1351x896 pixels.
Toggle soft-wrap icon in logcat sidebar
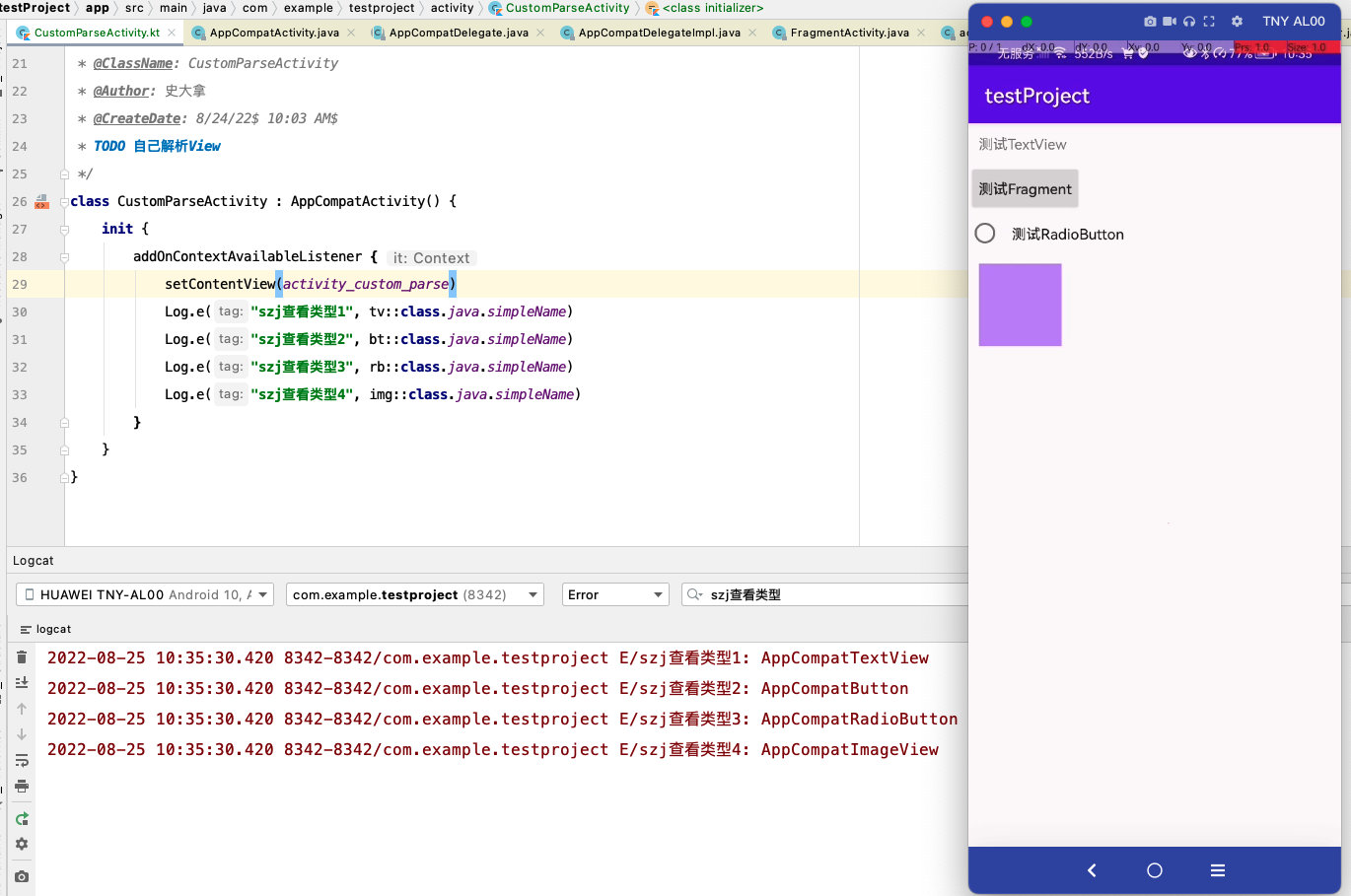pos(22,760)
